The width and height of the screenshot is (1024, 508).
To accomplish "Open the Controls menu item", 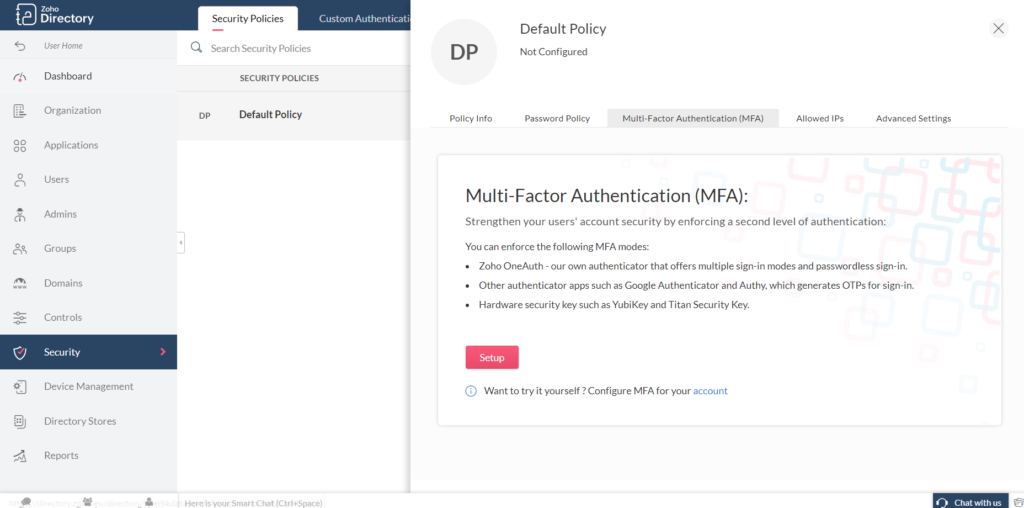I will [x=88, y=318].
